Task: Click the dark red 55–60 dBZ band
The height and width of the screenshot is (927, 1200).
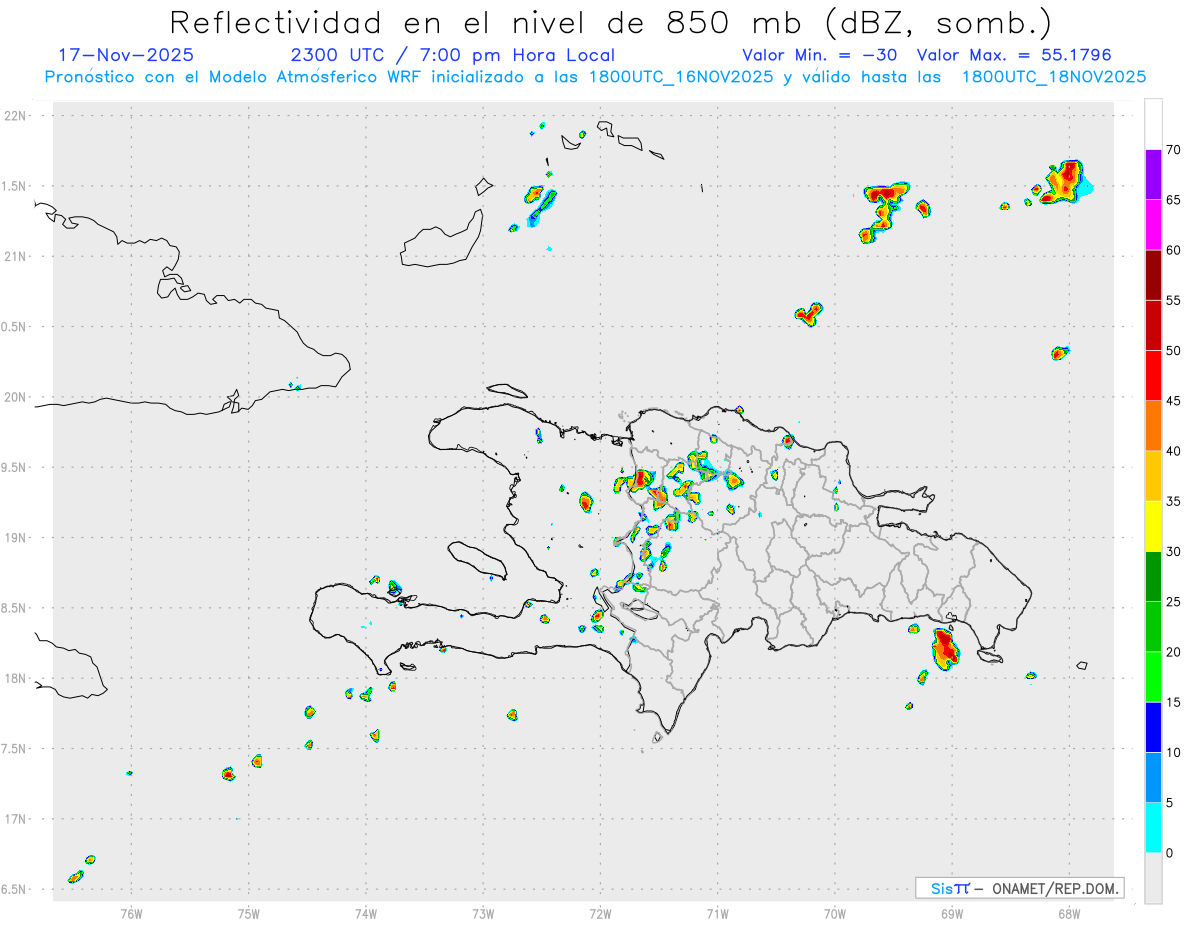Action: click(x=1153, y=275)
